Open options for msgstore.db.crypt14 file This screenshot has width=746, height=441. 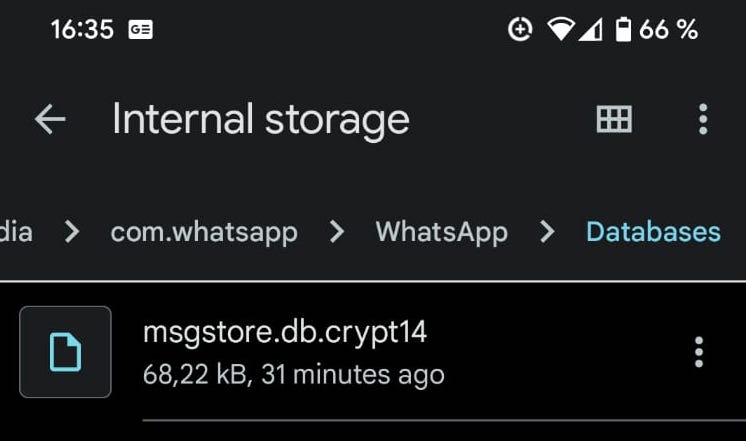(x=698, y=352)
